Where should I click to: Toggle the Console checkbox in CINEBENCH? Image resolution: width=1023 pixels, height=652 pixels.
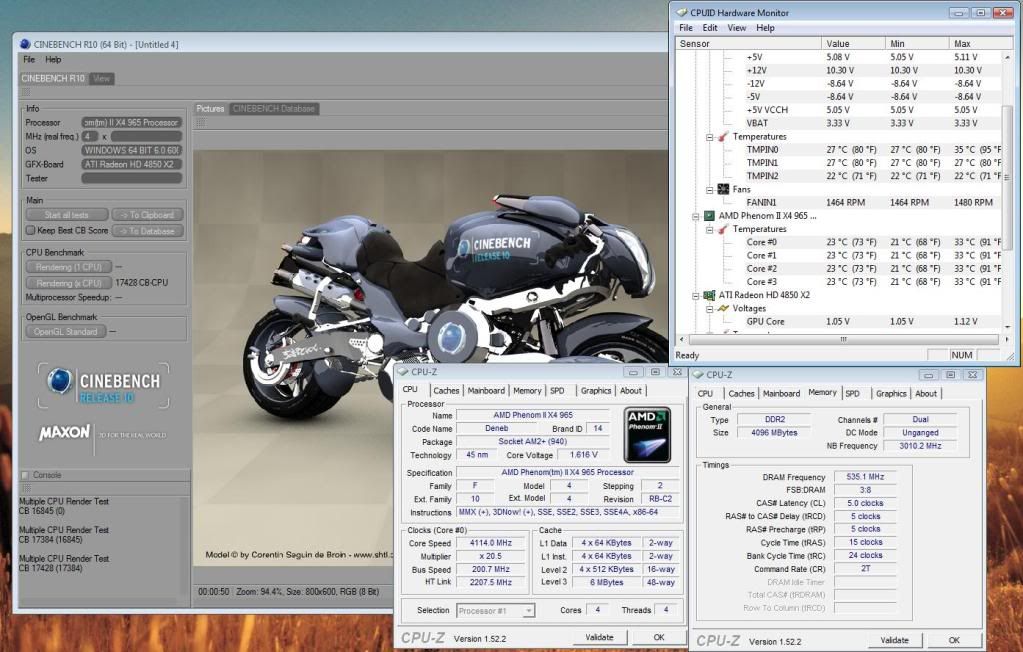(x=25, y=475)
